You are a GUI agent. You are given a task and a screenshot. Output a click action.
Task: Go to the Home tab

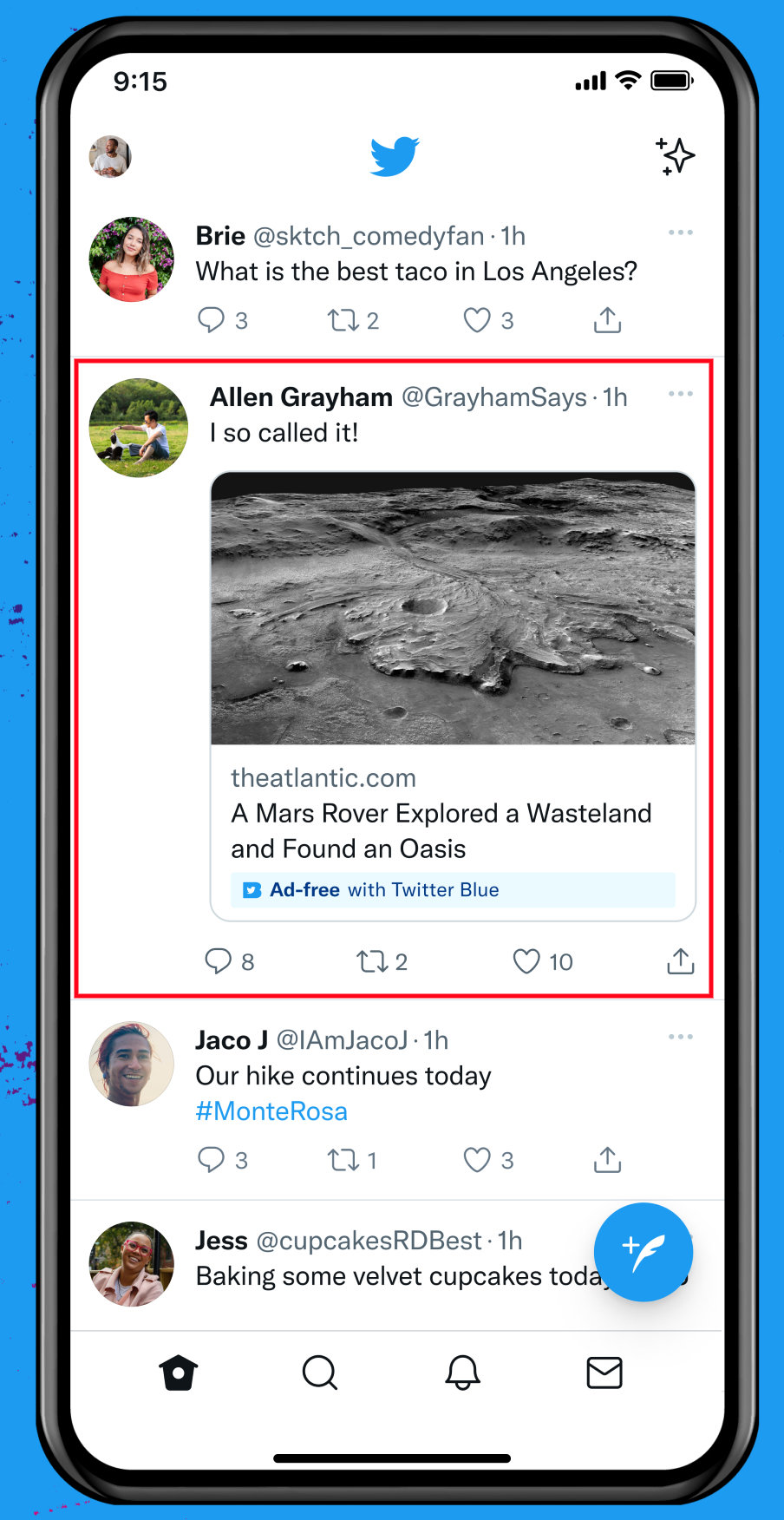click(x=179, y=1373)
